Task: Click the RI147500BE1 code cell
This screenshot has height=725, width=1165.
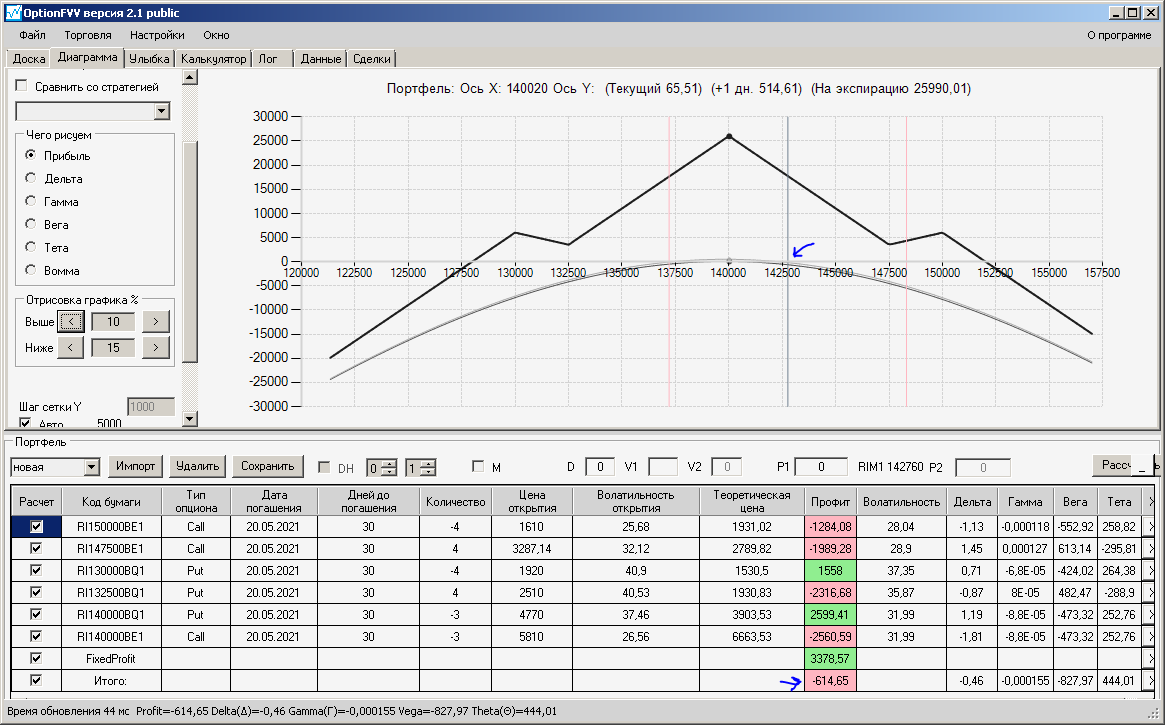Action: [111, 549]
